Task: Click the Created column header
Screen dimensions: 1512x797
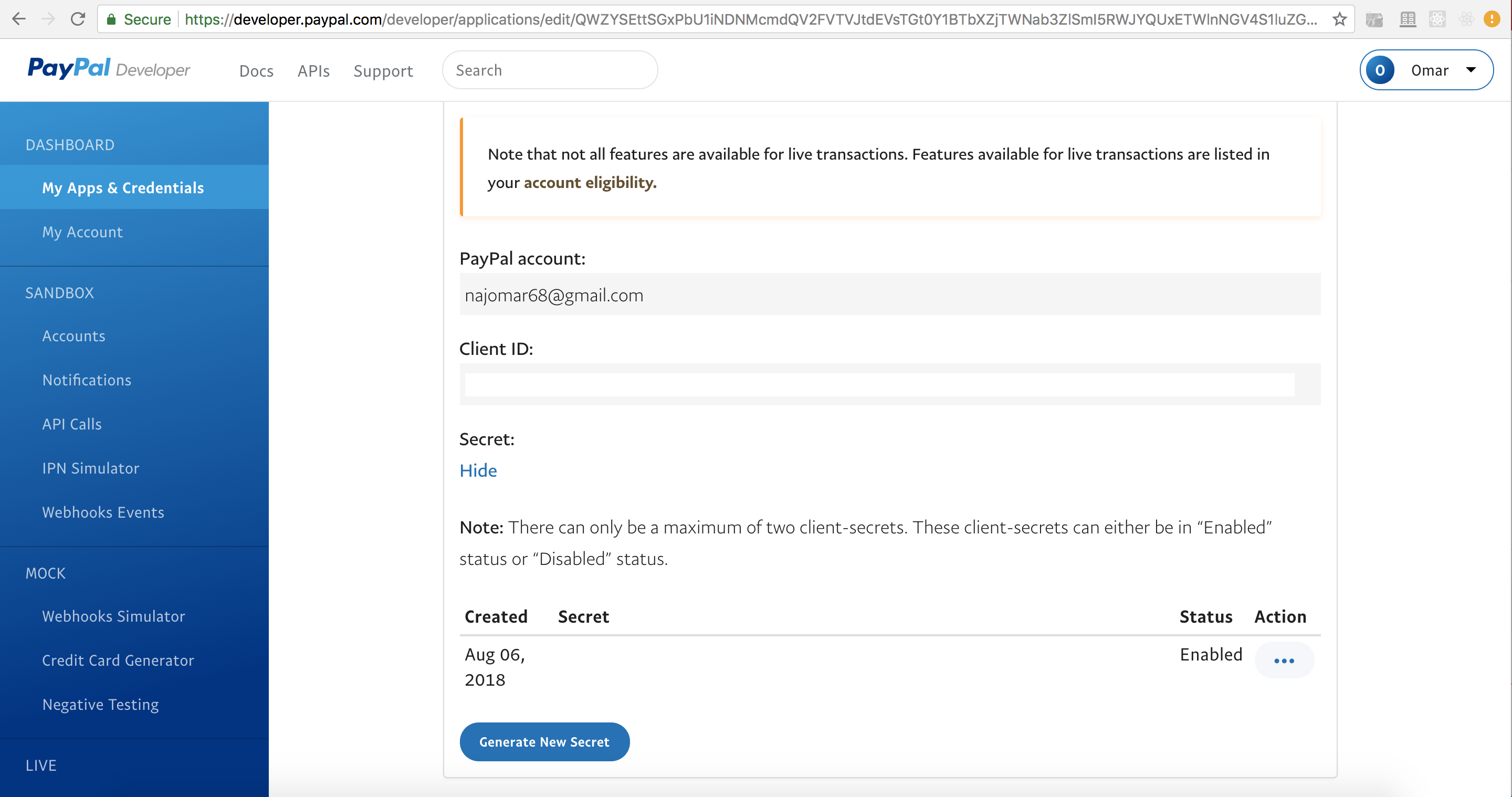Action: click(x=496, y=616)
